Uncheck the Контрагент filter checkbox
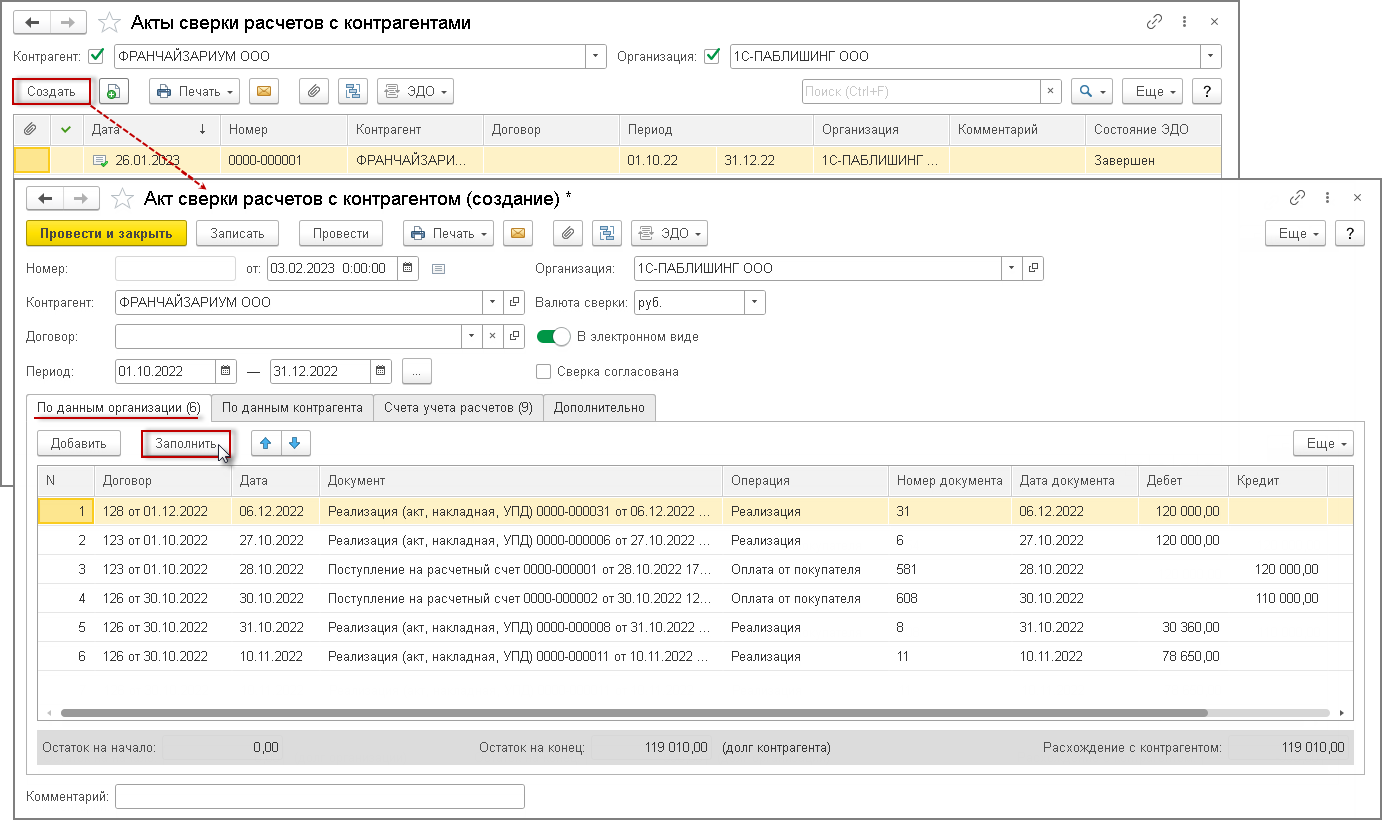This screenshot has width=1382, height=820. 97,56
